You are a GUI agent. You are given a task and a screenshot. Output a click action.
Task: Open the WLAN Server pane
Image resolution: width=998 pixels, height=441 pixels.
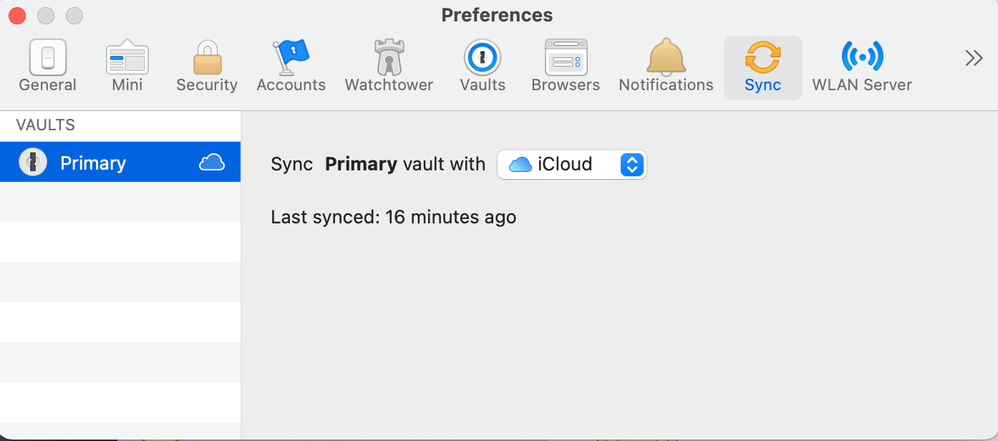click(x=862, y=67)
